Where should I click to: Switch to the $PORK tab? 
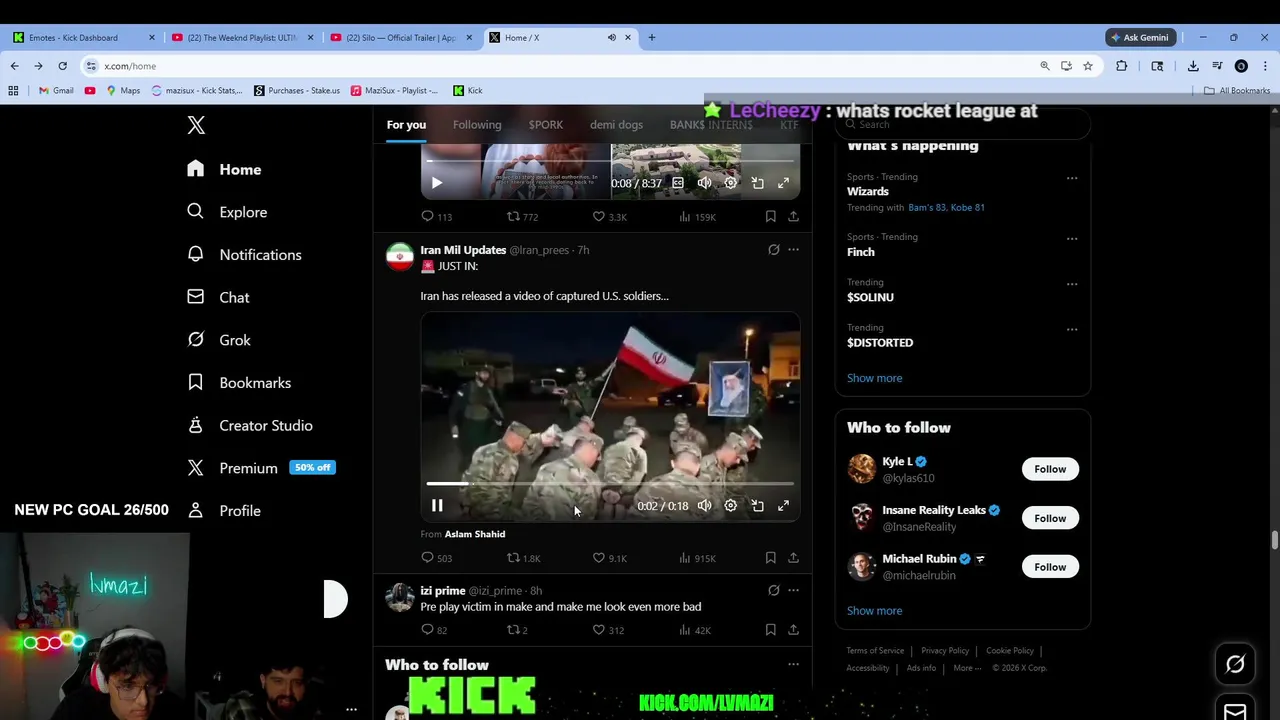pyautogui.click(x=546, y=125)
